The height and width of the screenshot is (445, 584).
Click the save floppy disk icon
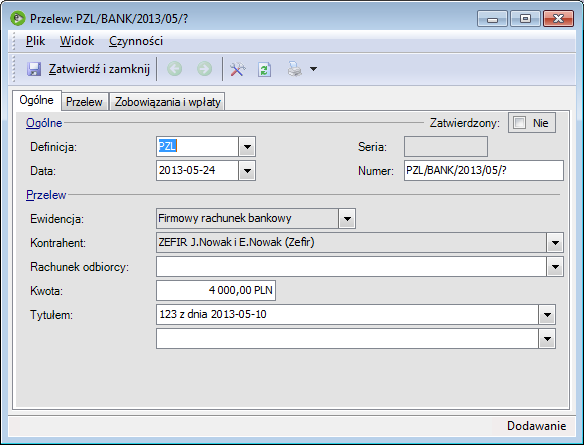click(x=34, y=69)
